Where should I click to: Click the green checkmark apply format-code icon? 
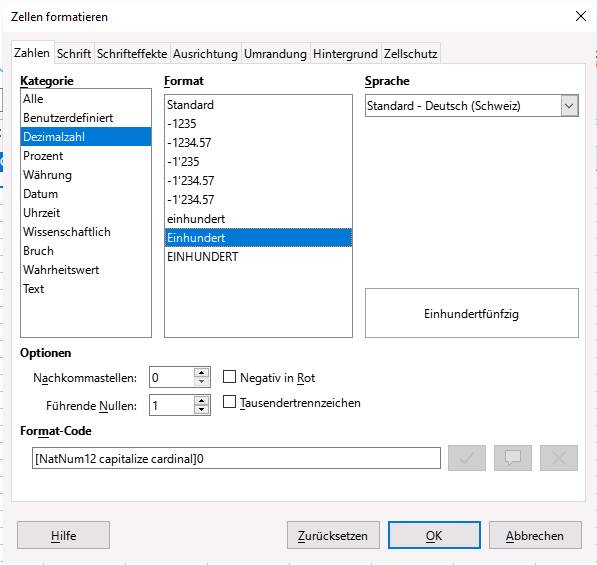467,458
